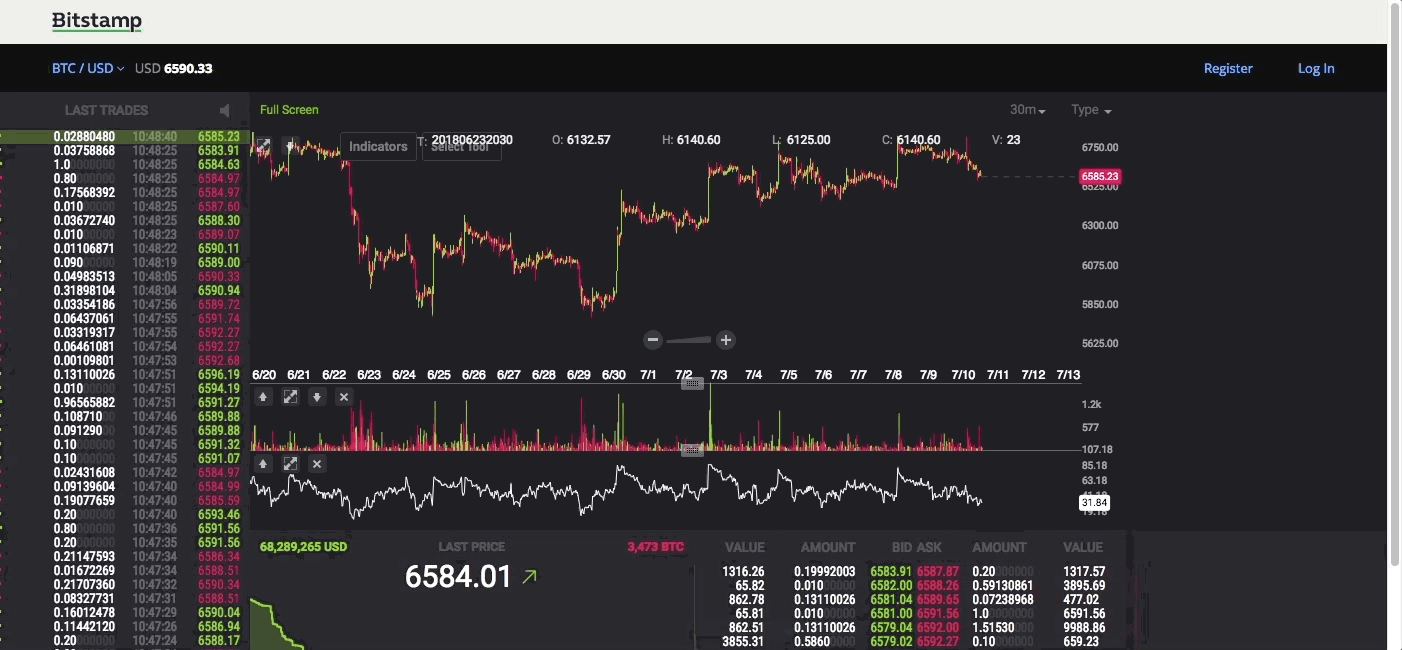1402x650 pixels.
Task: Maximize the volume pane
Action: (x=290, y=397)
